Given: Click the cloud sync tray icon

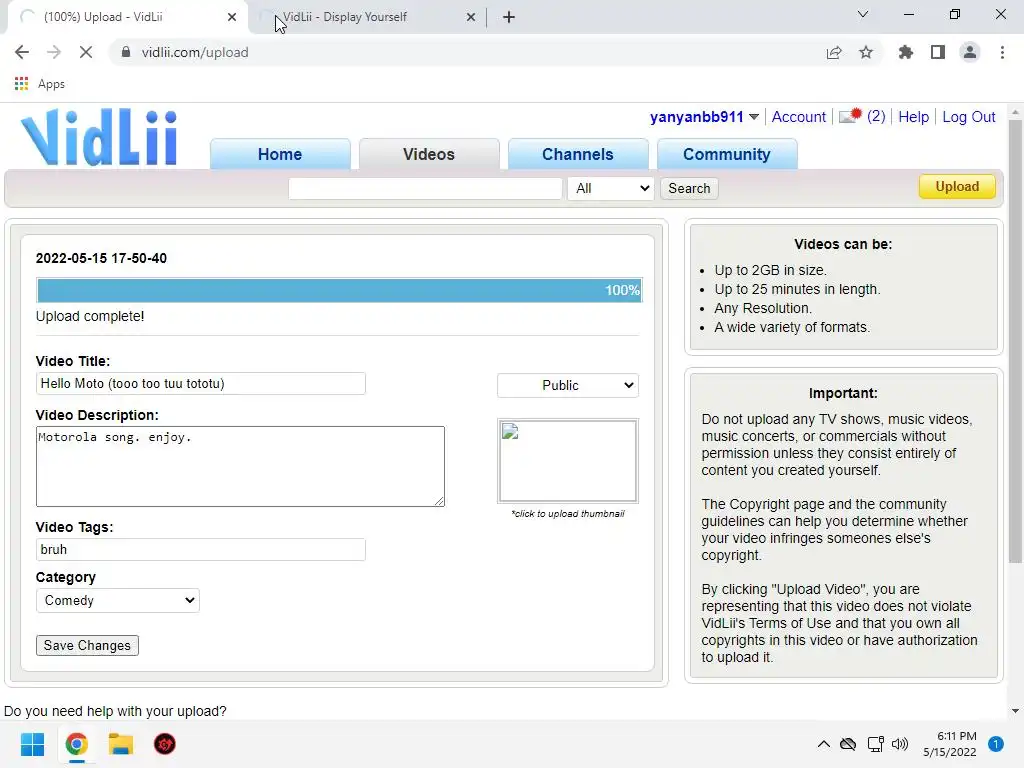Looking at the screenshot, I should pyautogui.click(x=848, y=744).
